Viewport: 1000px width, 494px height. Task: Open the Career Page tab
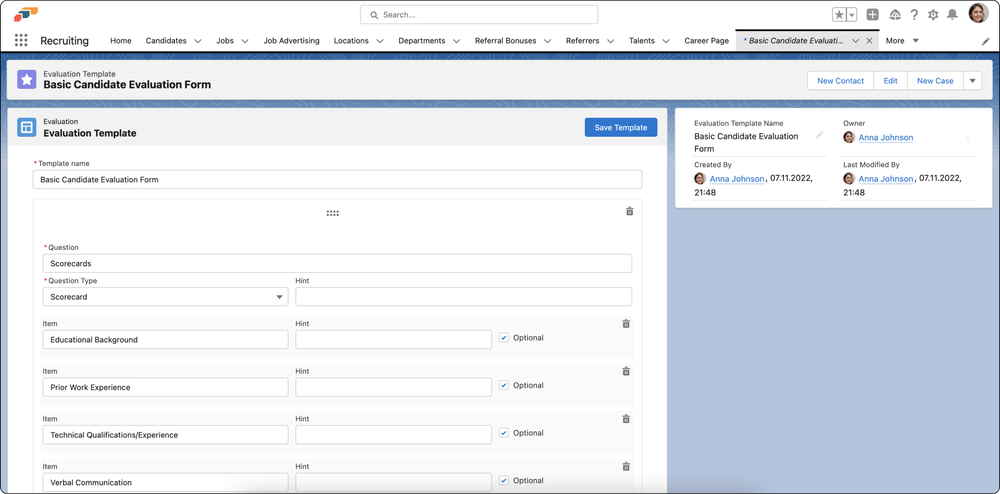point(706,41)
